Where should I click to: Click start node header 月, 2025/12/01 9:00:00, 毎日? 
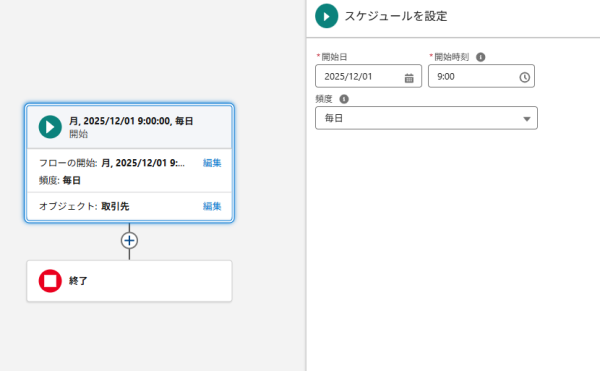[x=131, y=121]
